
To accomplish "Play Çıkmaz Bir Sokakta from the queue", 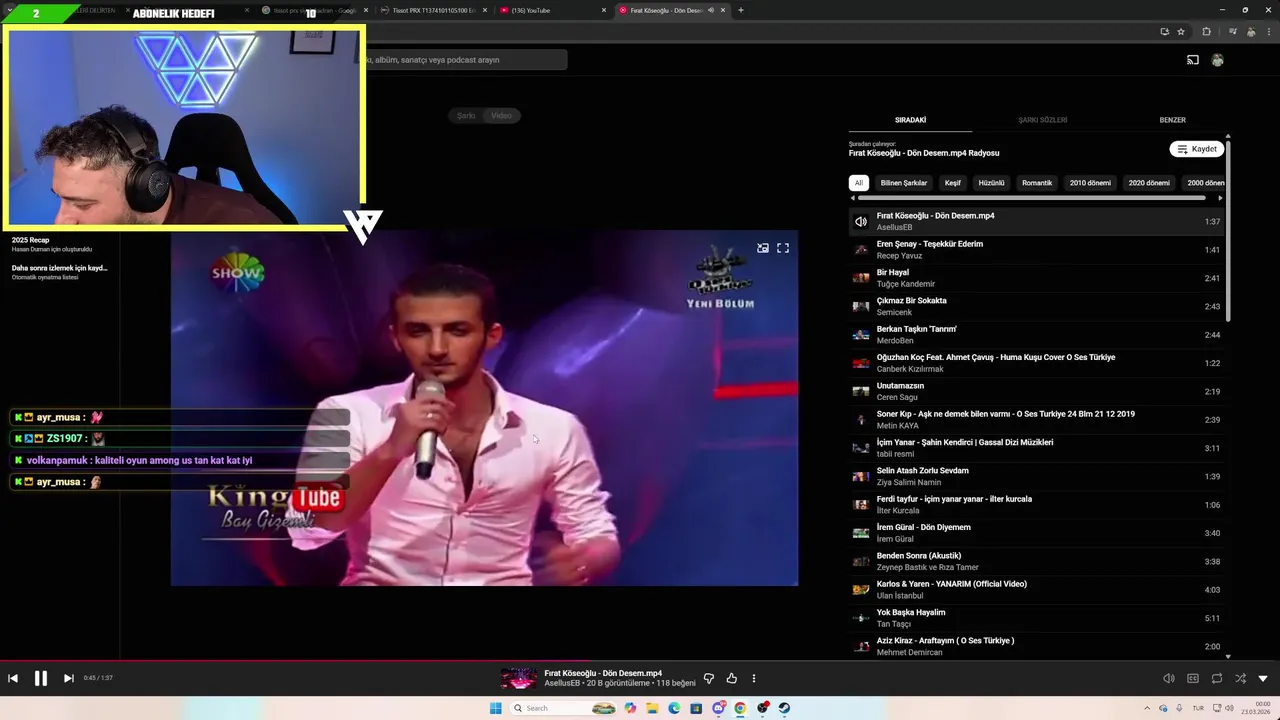I will pyautogui.click(x=1035, y=306).
